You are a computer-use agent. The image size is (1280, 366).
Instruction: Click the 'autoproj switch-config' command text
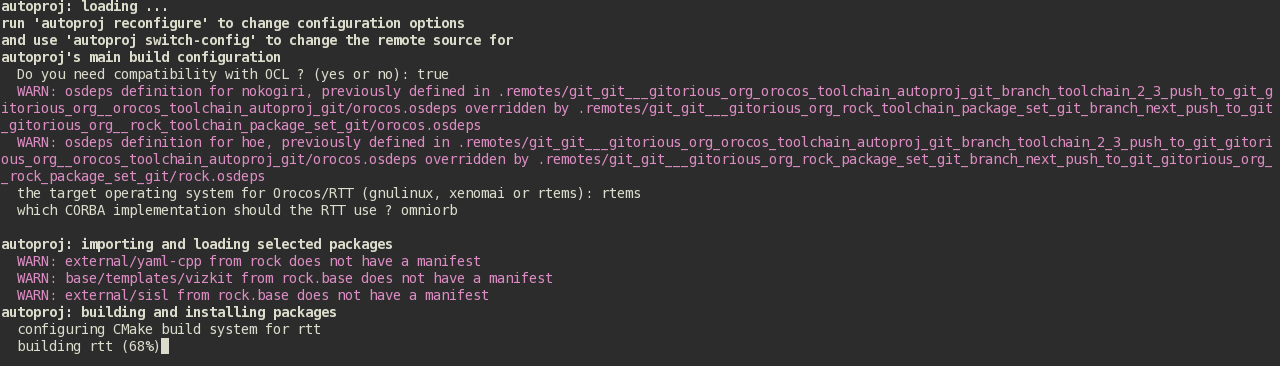(x=160, y=41)
